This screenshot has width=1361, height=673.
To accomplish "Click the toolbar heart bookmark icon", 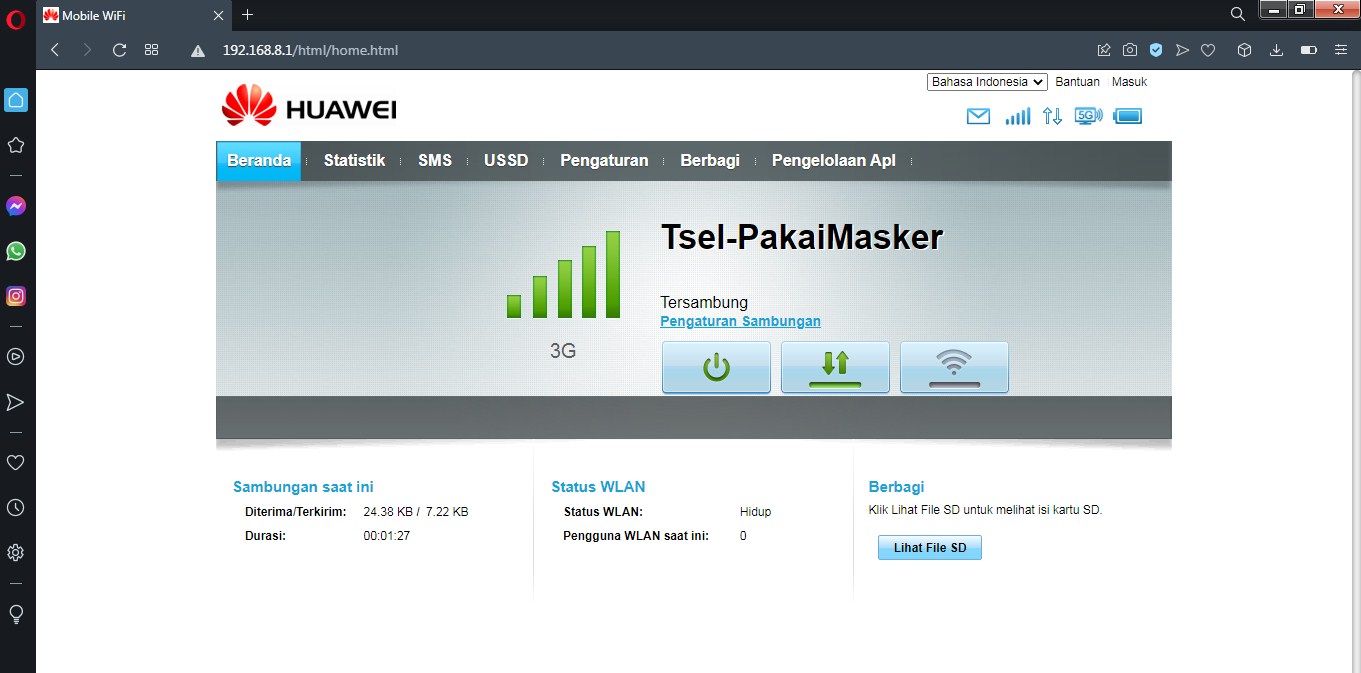I will [x=1208, y=49].
